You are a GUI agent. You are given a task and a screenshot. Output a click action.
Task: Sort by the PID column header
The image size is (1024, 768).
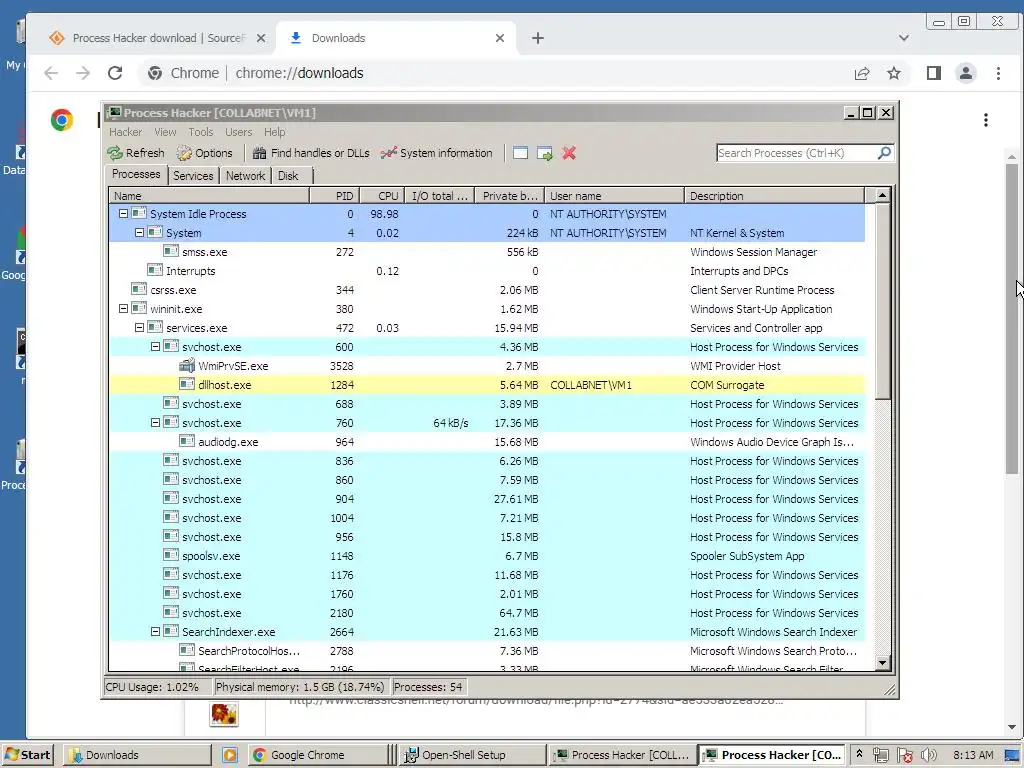tap(334, 196)
